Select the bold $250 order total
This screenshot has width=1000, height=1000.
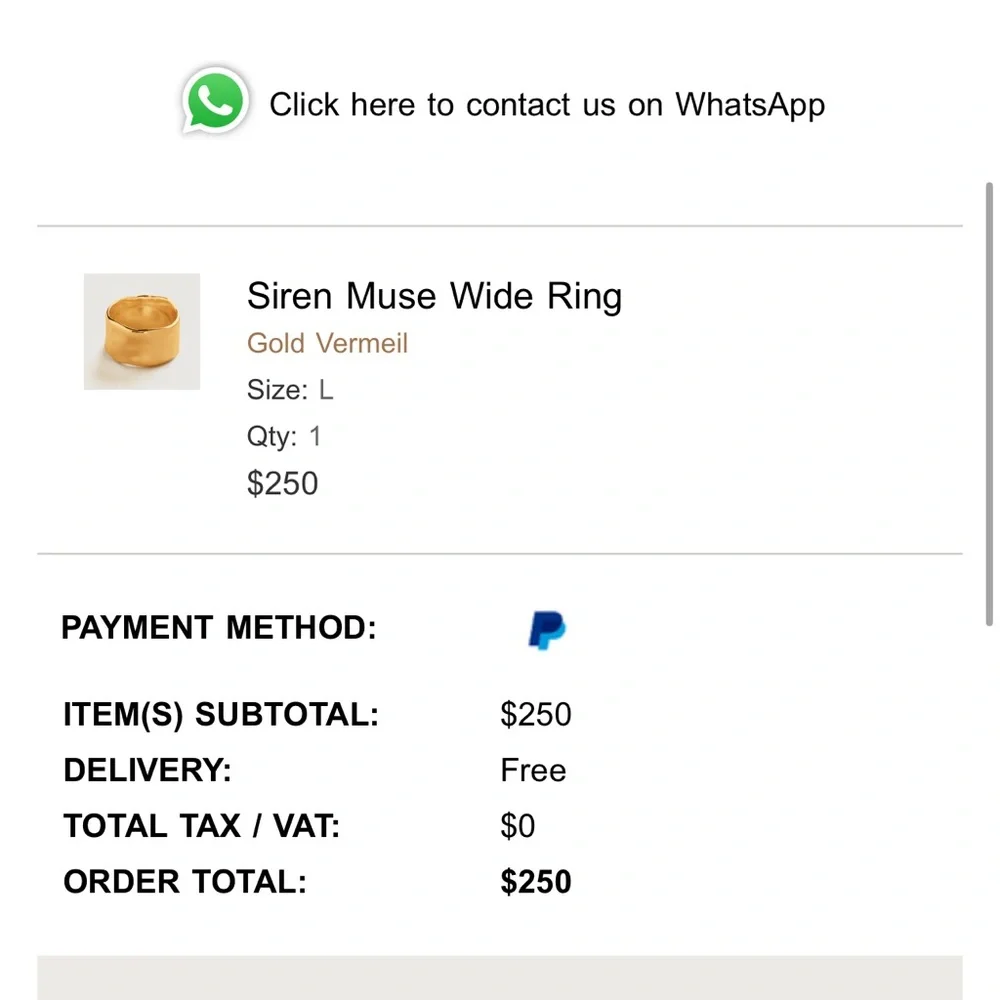coord(536,882)
